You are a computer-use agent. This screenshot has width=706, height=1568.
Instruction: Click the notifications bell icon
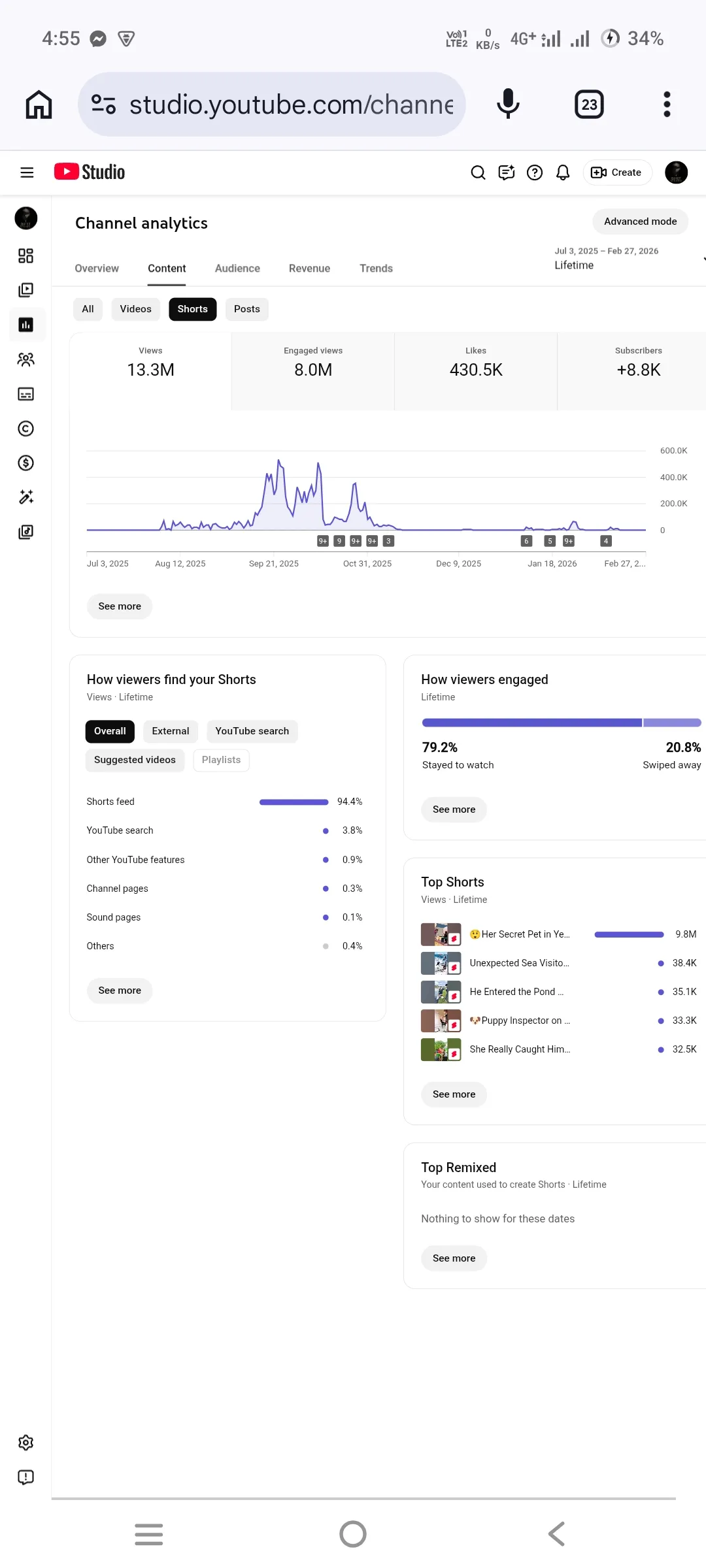click(563, 172)
